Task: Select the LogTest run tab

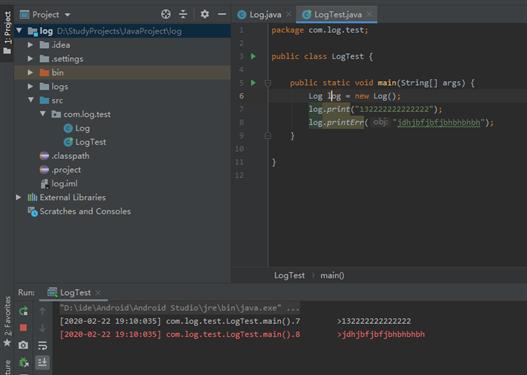Action: (70, 292)
